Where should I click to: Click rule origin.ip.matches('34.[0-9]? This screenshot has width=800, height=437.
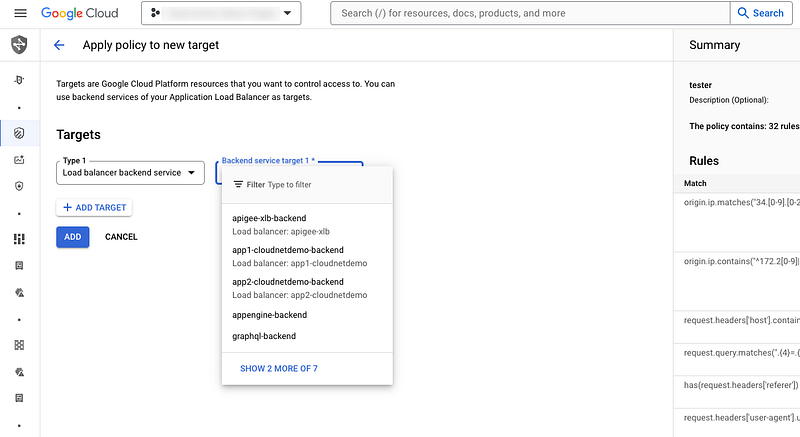pos(742,202)
